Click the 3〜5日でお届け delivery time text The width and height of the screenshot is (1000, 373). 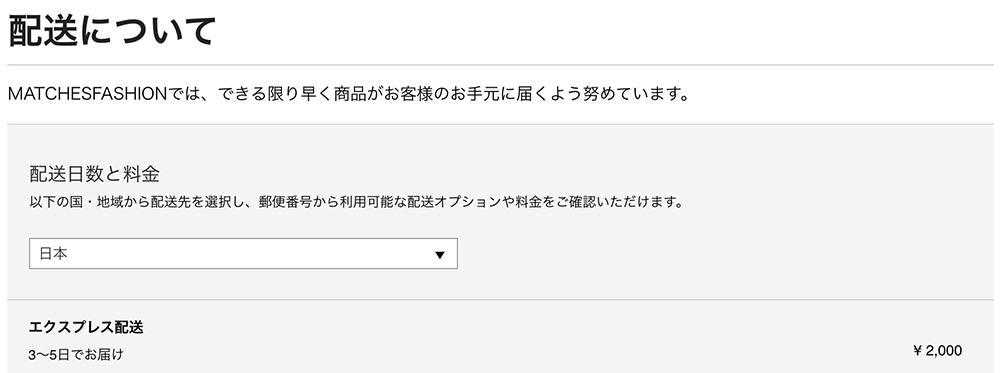76,354
